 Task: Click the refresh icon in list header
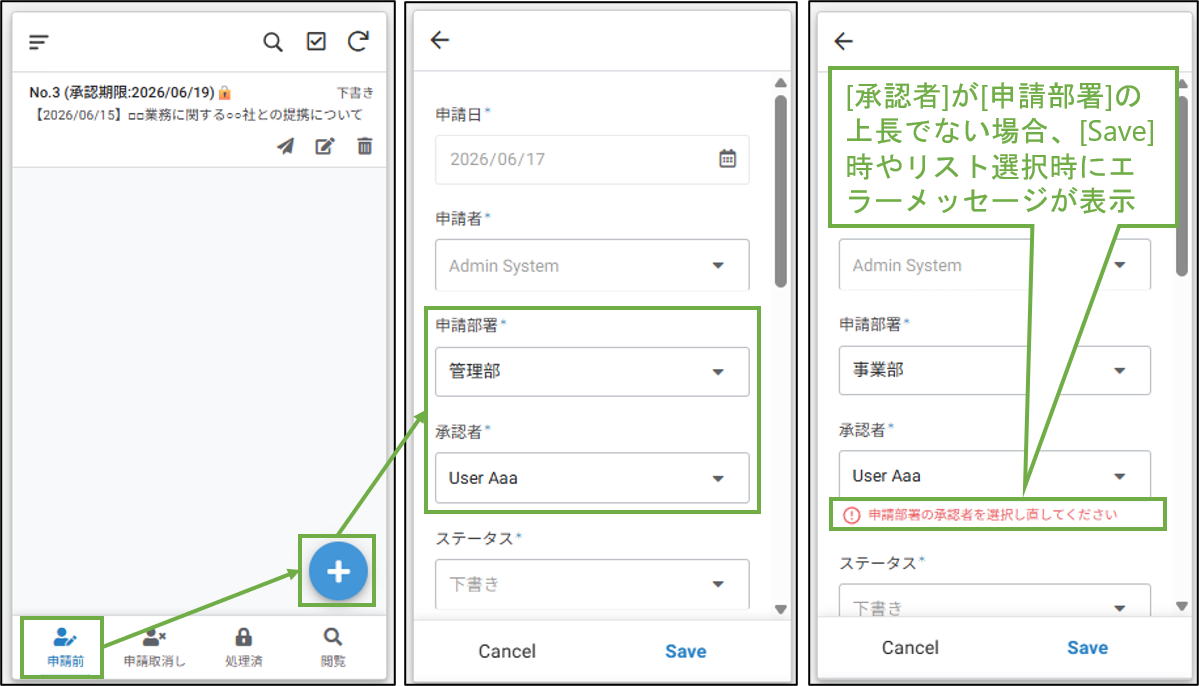(x=359, y=41)
